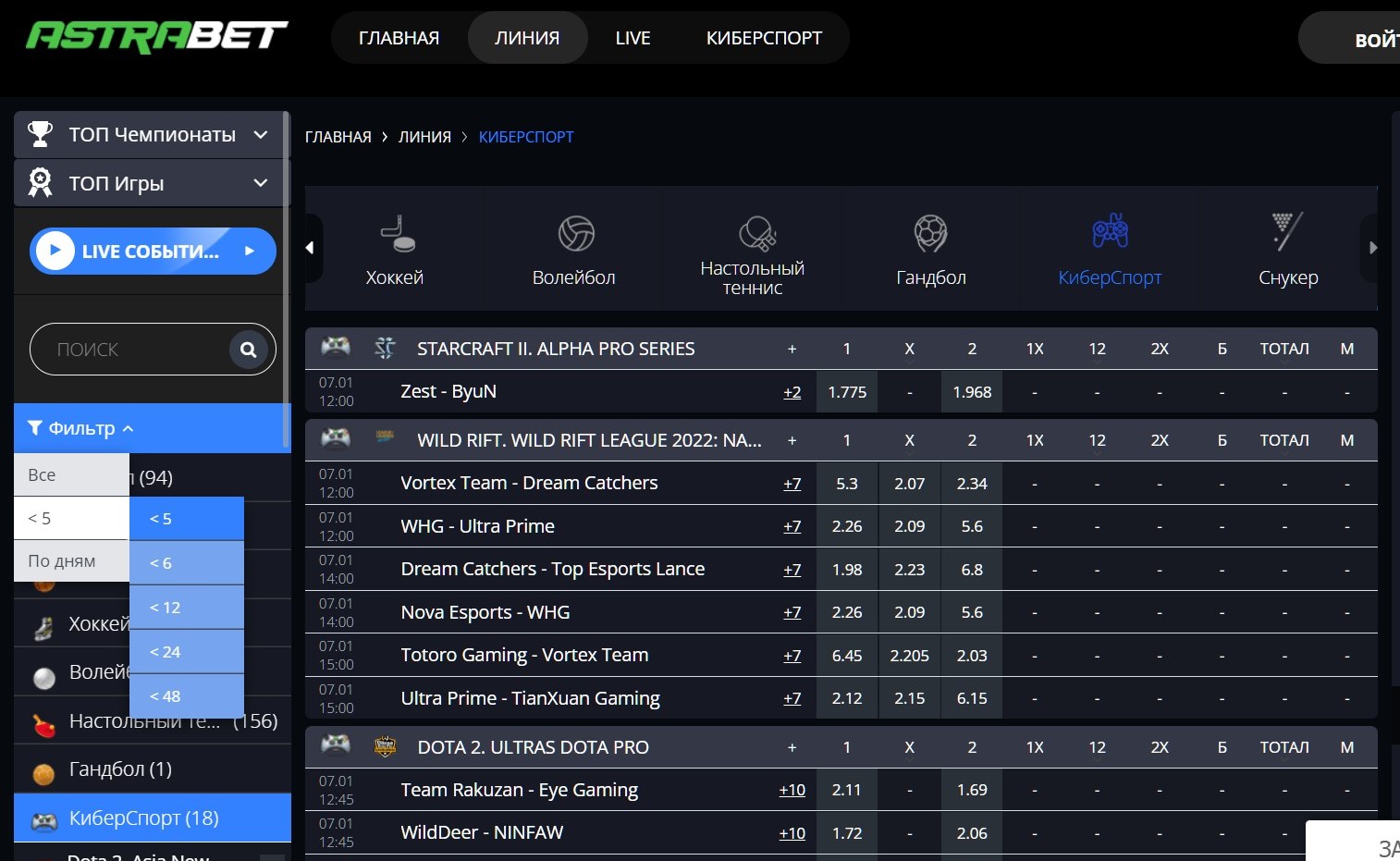Open the КИБЕРСПОРТ navigation tab
The height and width of the screenshot is (861, 1400).
tap(764, 38)
